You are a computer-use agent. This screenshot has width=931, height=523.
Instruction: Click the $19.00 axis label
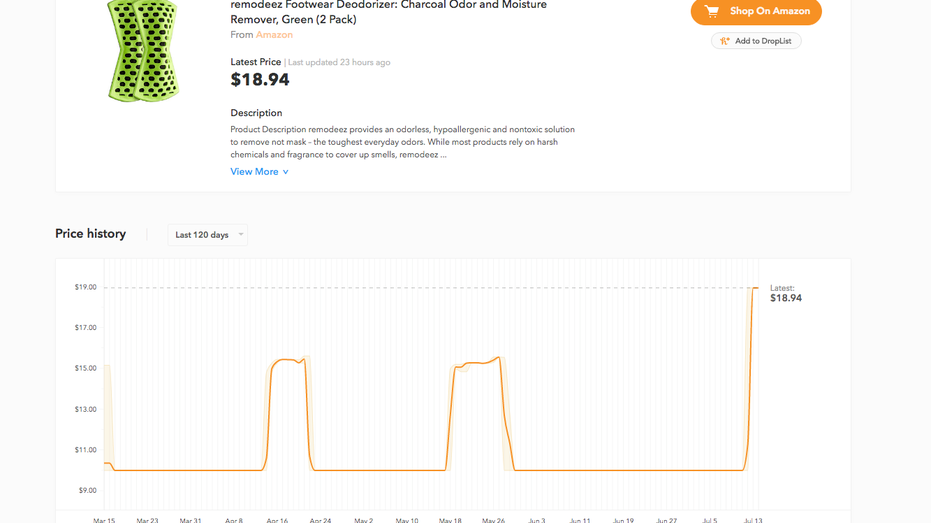click(86, 287)
